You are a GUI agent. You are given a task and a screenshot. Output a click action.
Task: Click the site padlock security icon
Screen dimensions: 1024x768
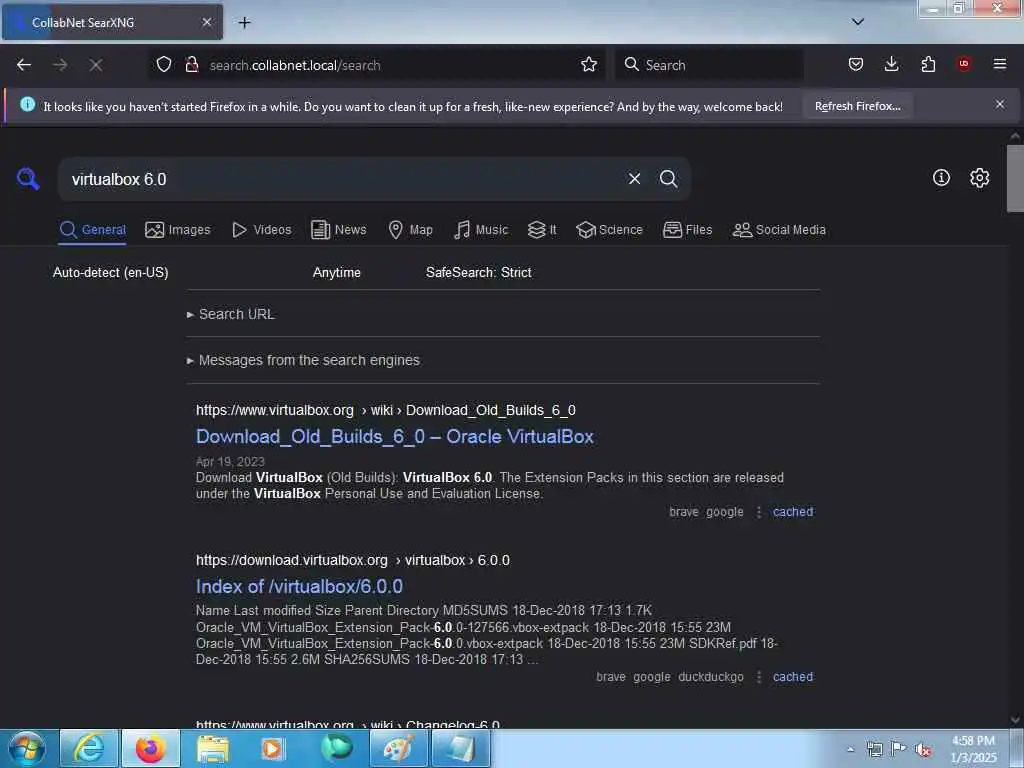point(192,65)
